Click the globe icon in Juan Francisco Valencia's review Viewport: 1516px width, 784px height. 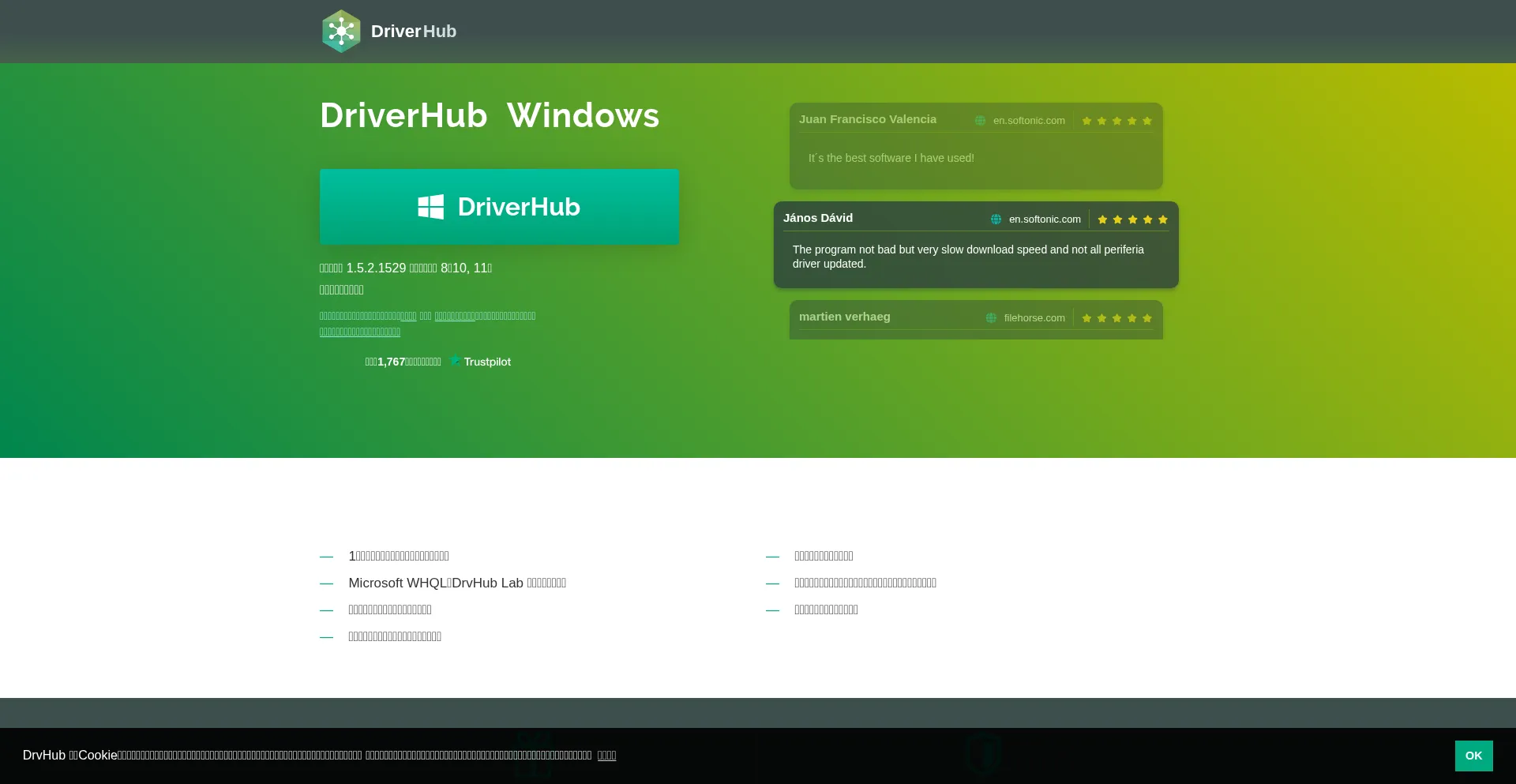[980, 121]
